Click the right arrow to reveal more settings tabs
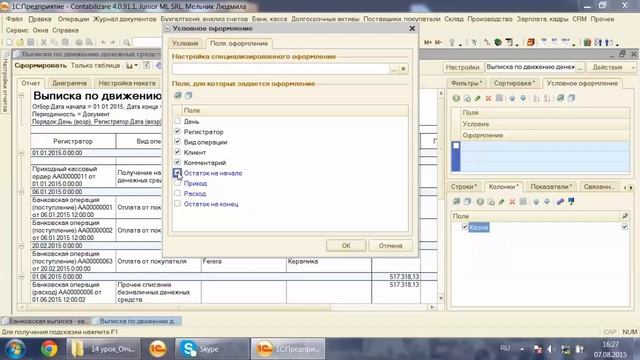 [631, 187]
